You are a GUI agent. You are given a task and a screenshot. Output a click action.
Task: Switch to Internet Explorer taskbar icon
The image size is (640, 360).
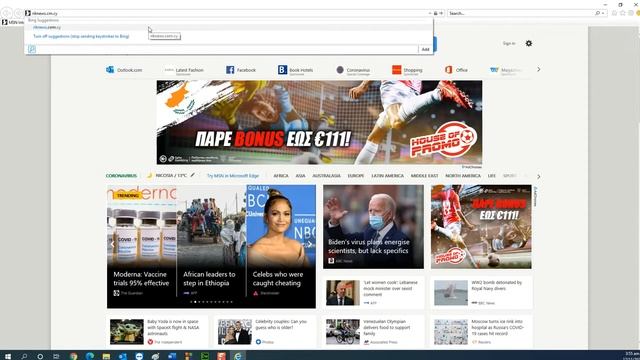coord(238,356)
